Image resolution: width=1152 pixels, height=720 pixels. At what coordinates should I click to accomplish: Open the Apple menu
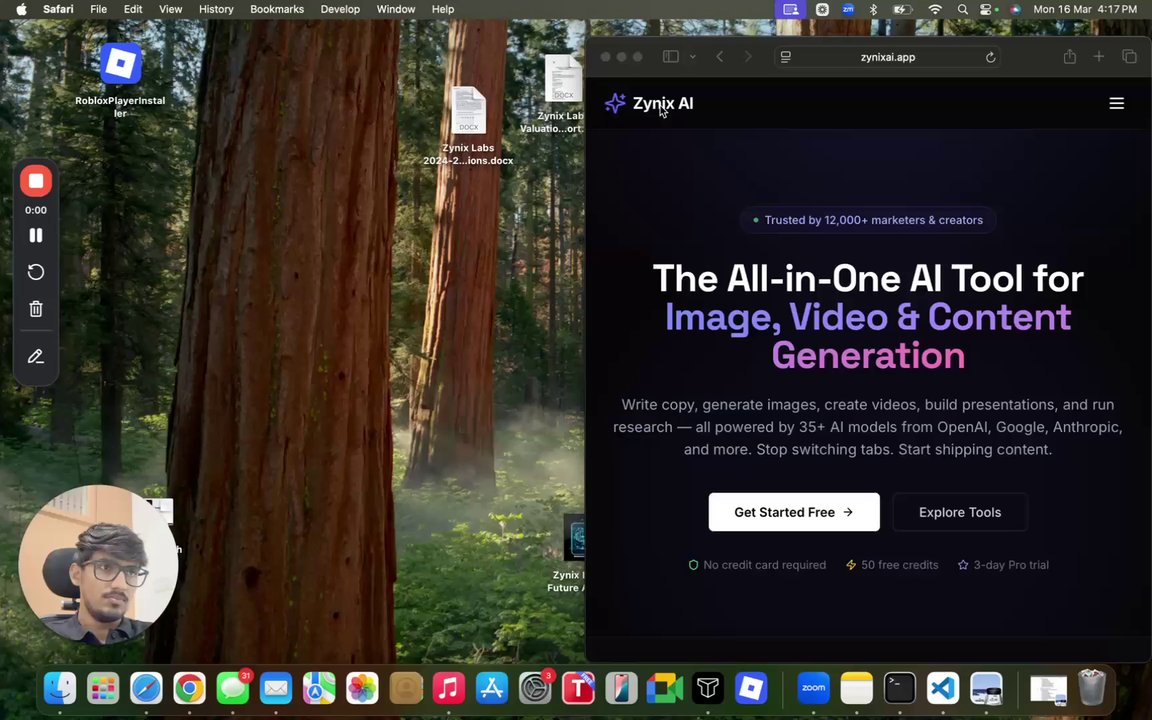click(x=21, y=9)
